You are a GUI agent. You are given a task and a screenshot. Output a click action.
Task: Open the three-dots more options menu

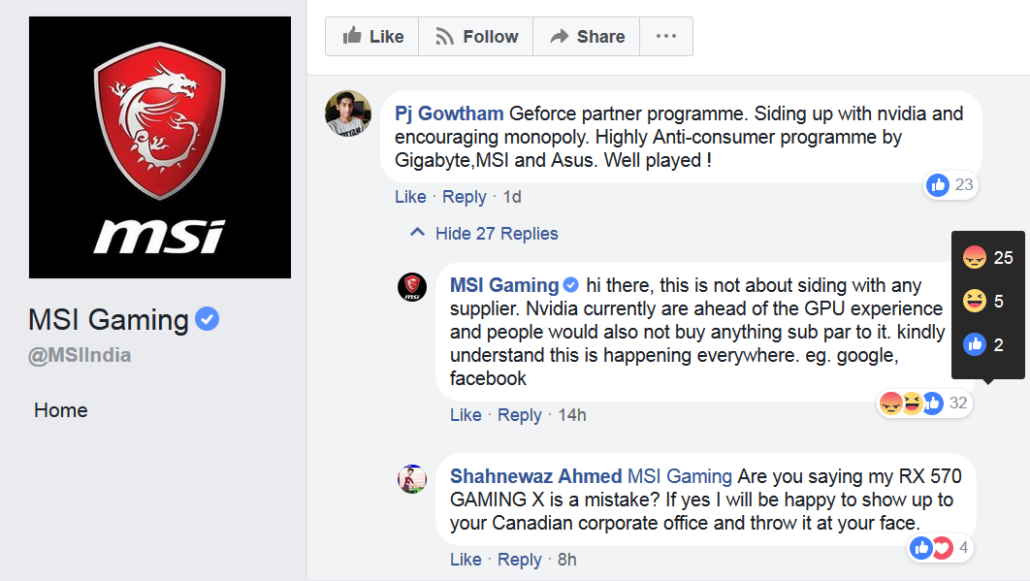click(x=666, y=37)
